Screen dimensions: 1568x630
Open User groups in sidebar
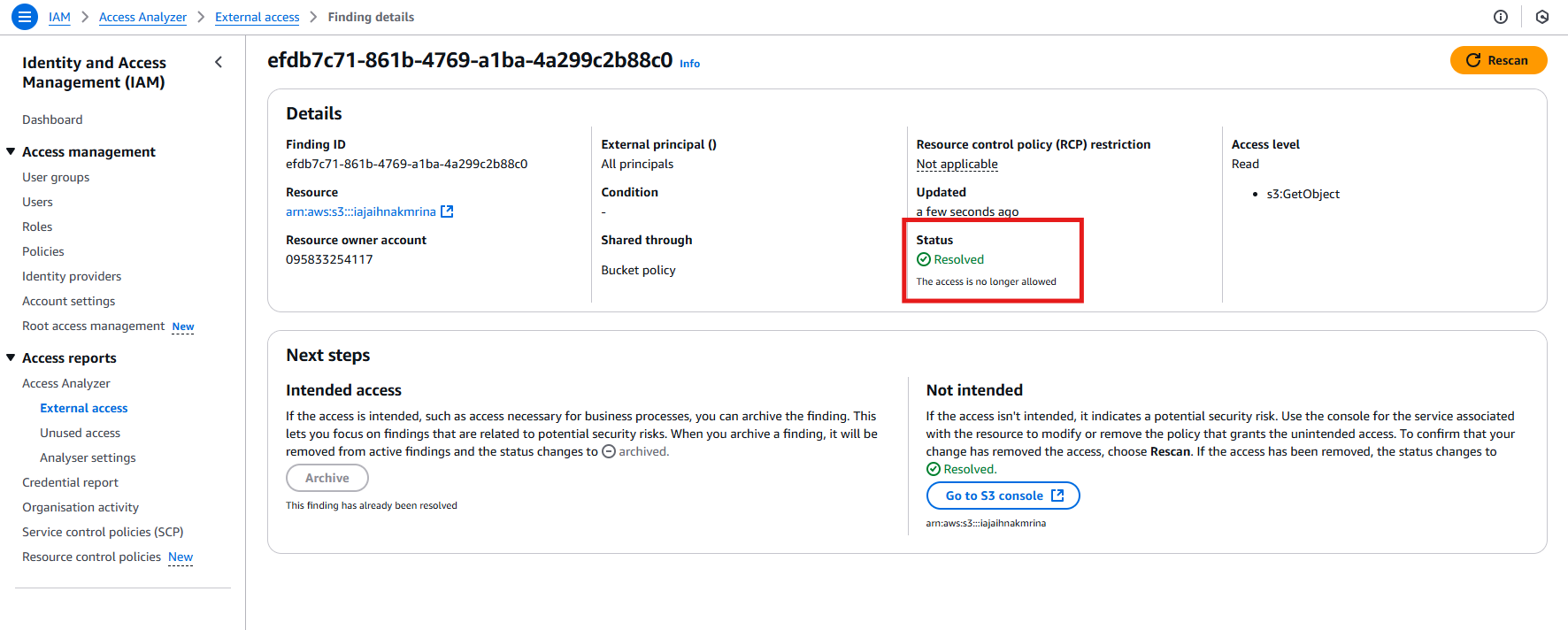(56, 177)
